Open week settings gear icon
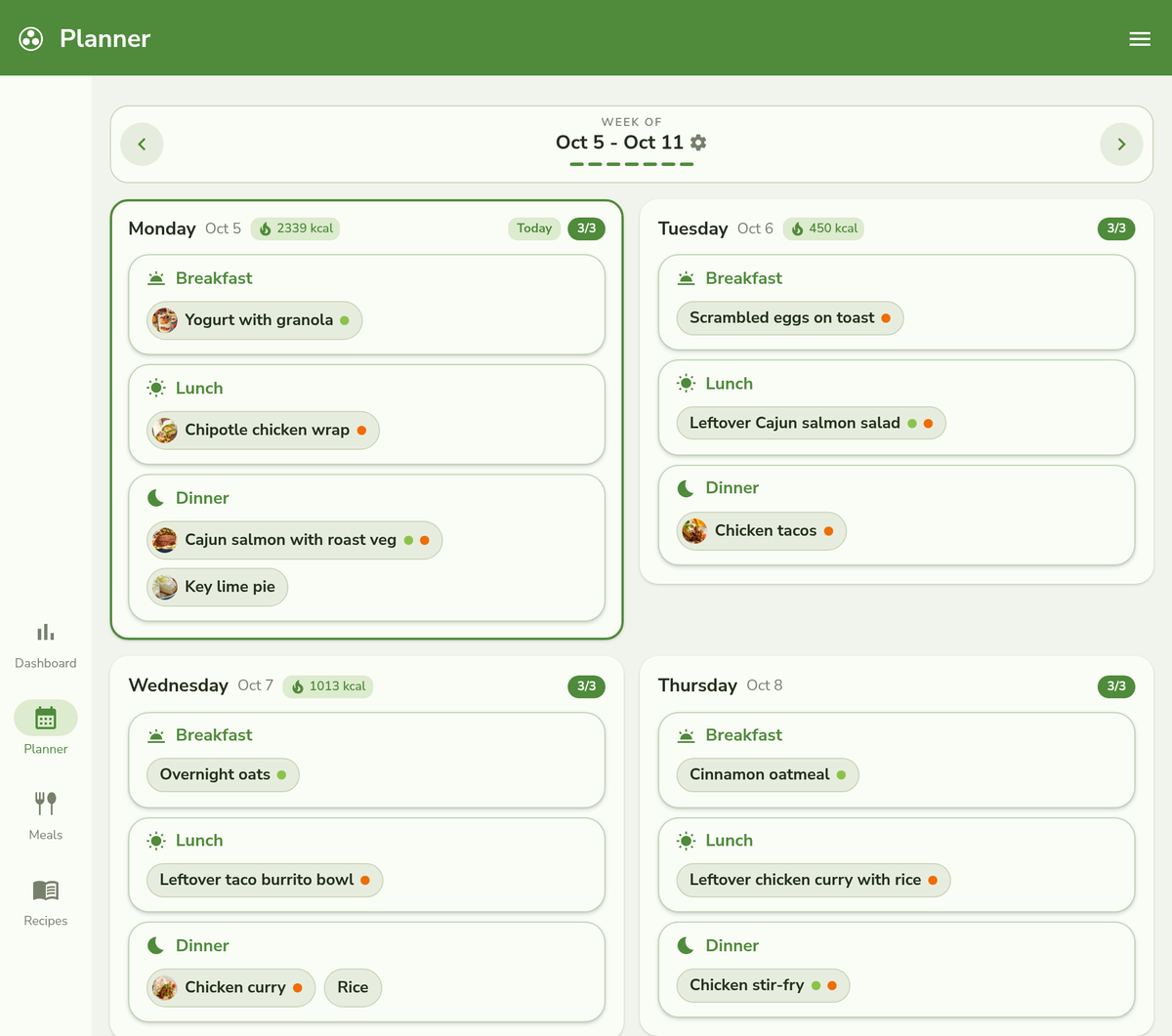The image size is (1172, 1036). click(x=698, y=143)
